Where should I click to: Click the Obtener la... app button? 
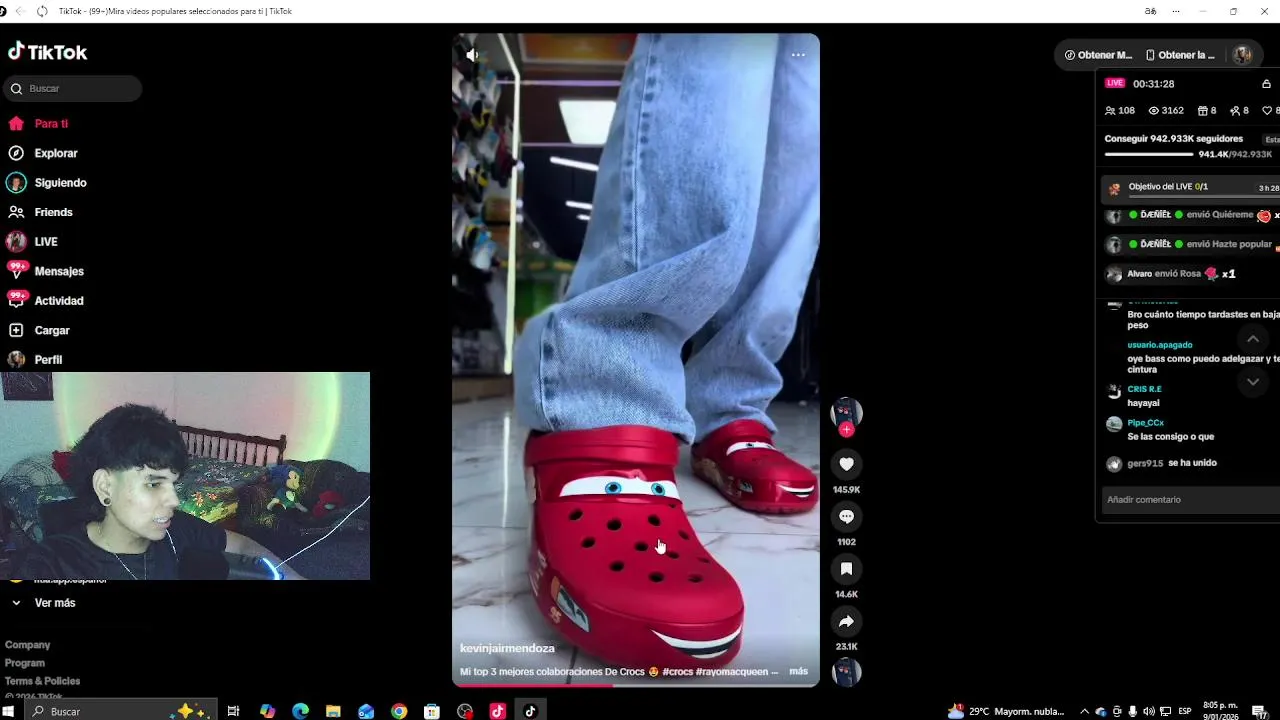pos(1180,55)
